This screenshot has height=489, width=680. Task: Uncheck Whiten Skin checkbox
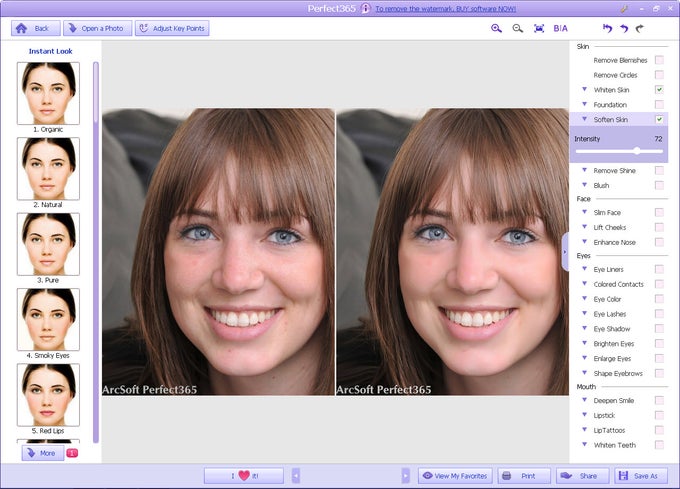point(659,89)
